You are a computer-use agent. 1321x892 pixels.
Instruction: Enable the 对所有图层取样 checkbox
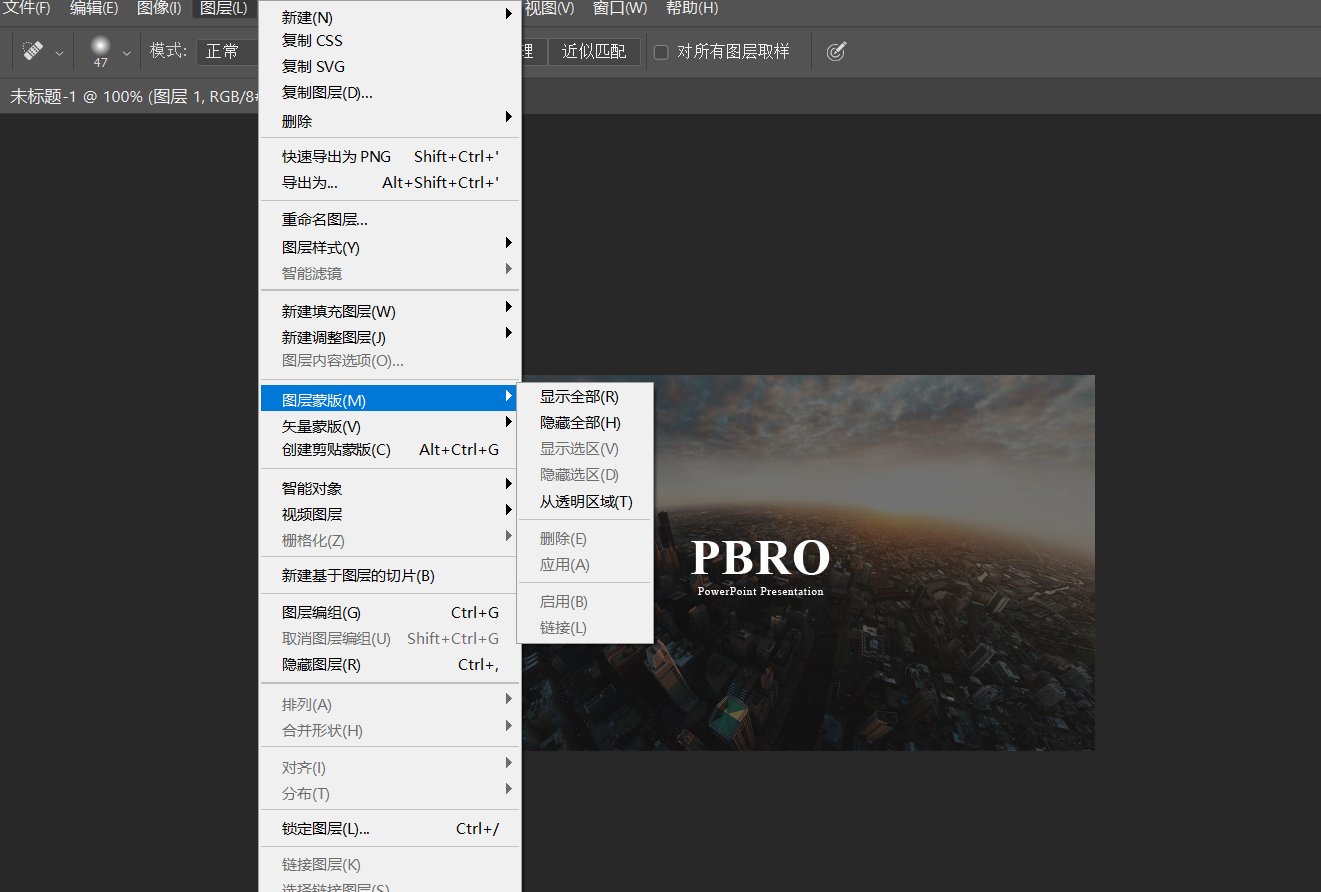click(662, 52)
